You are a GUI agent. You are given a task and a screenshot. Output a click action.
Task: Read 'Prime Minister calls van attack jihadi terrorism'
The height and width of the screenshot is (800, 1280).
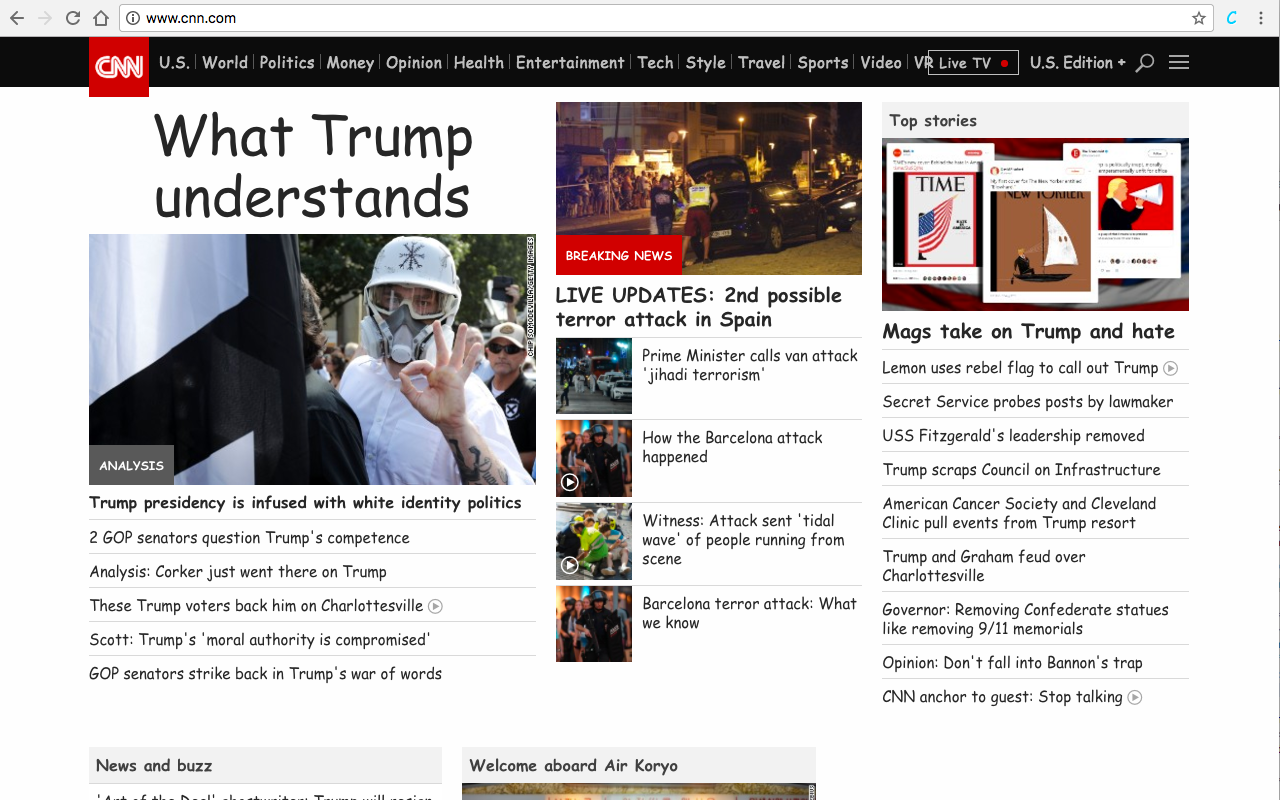(750, 365)
